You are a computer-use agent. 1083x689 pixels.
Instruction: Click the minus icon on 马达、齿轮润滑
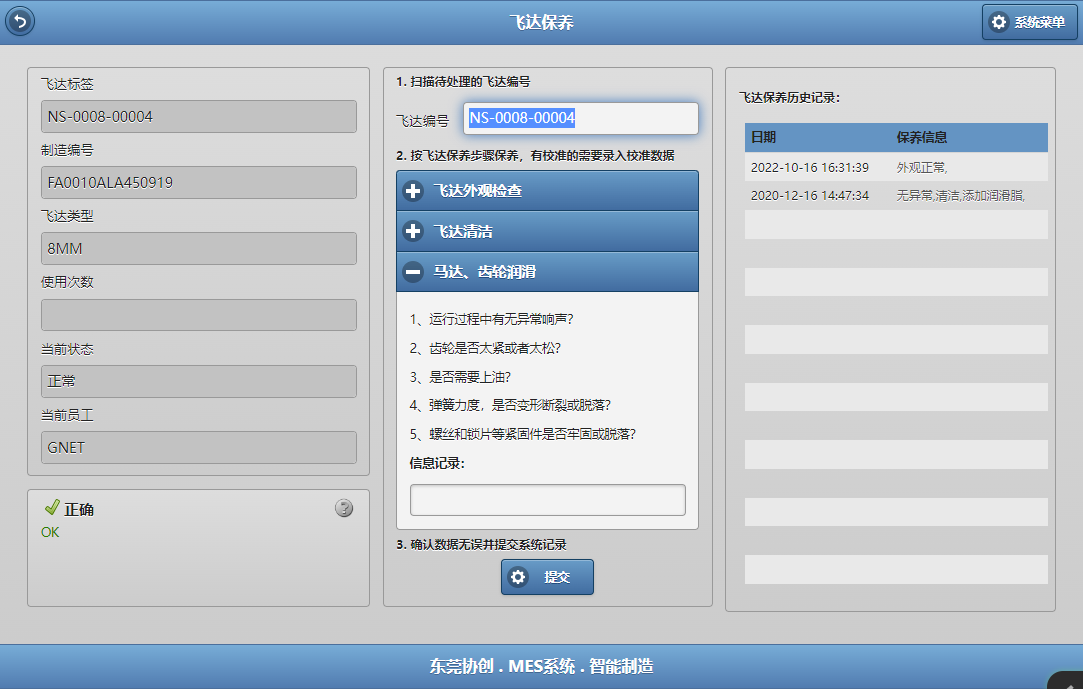pyautogui.click(x=413, y=271)
